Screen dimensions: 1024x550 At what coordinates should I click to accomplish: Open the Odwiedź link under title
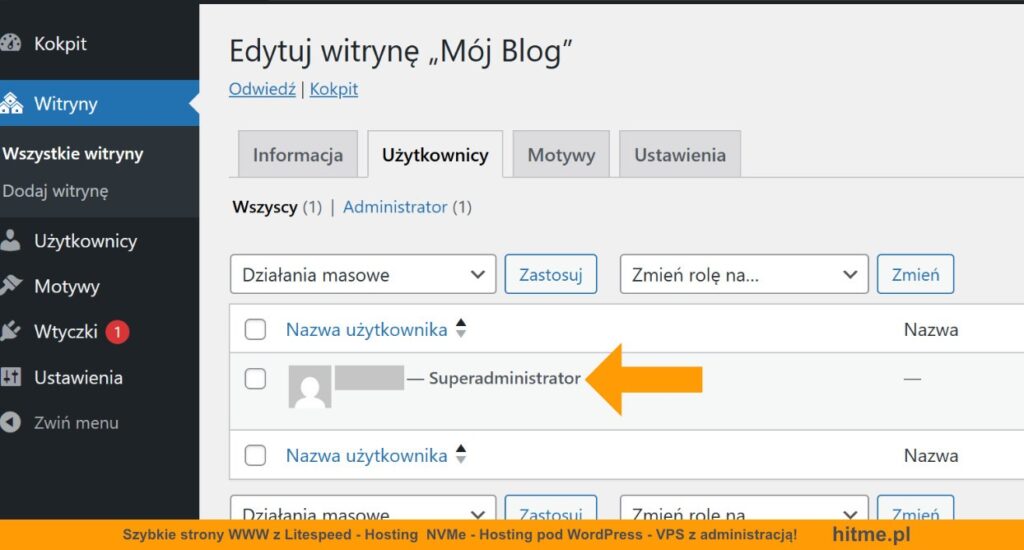click(x=262, y=89)
